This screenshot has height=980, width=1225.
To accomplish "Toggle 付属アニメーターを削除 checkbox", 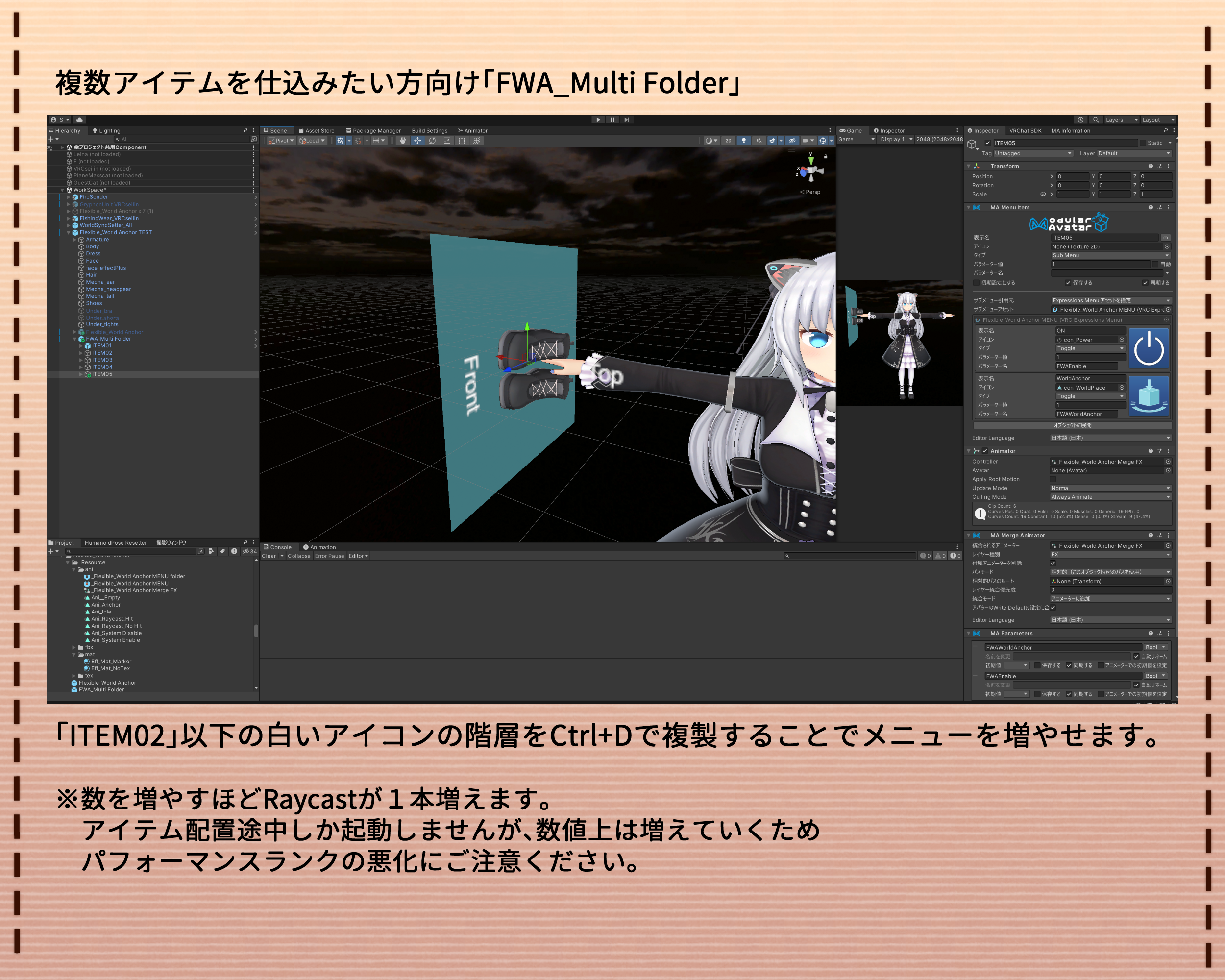I will tap(1053, 563).
